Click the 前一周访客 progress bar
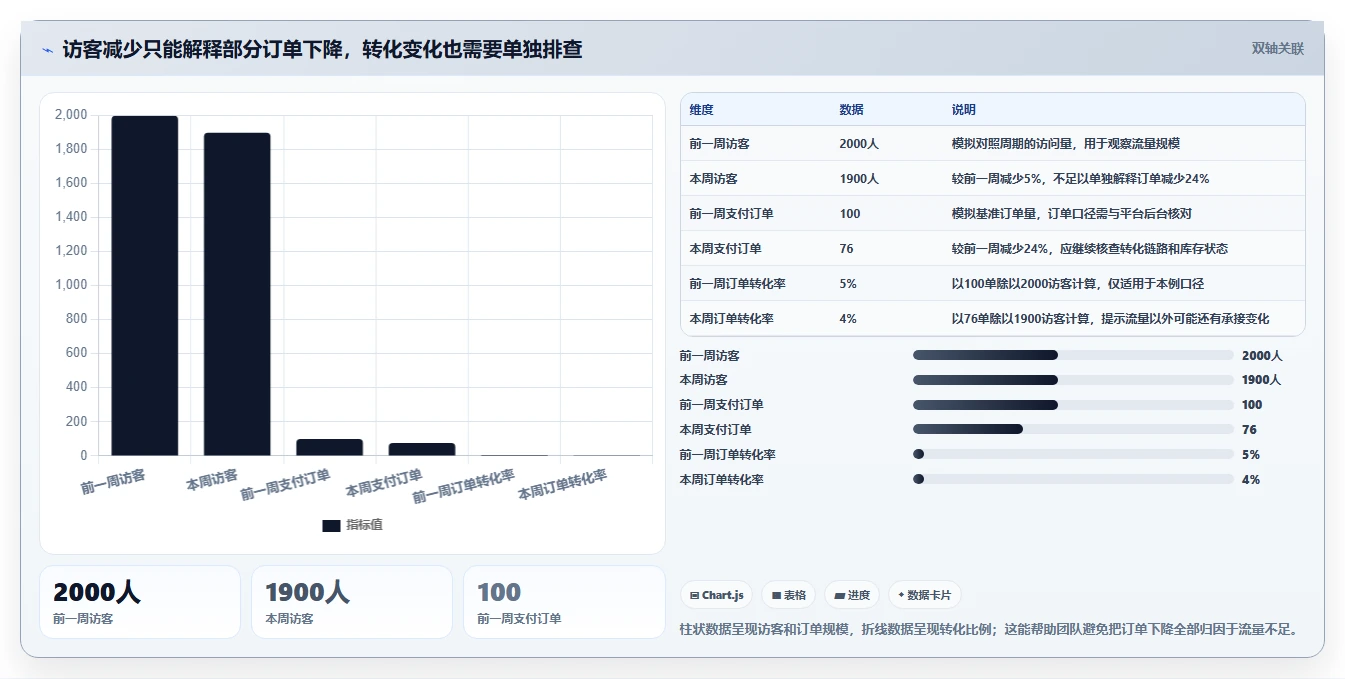Viewport: 1345px width, 679px height. point(1073,355)
